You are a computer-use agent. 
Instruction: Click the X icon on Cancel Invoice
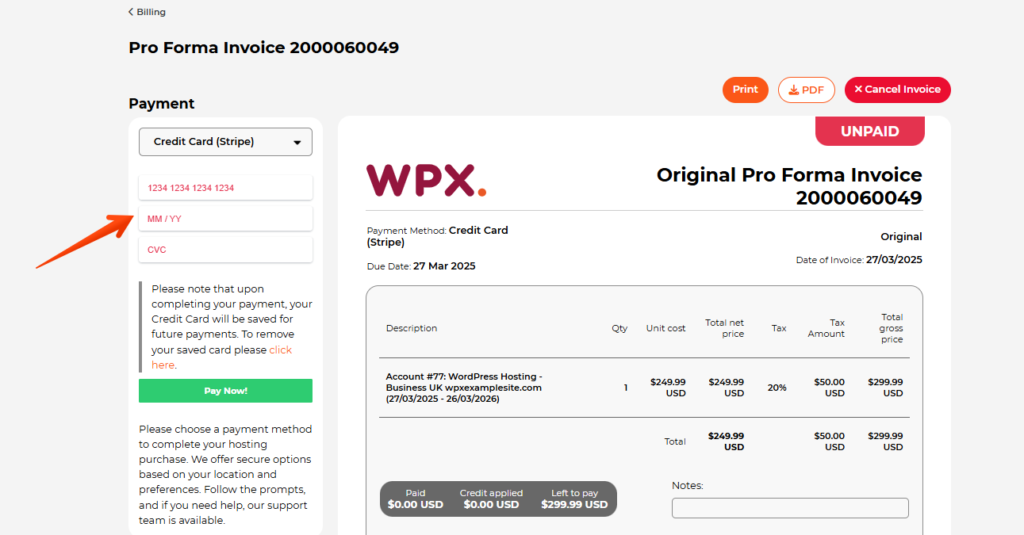point(858,89)
